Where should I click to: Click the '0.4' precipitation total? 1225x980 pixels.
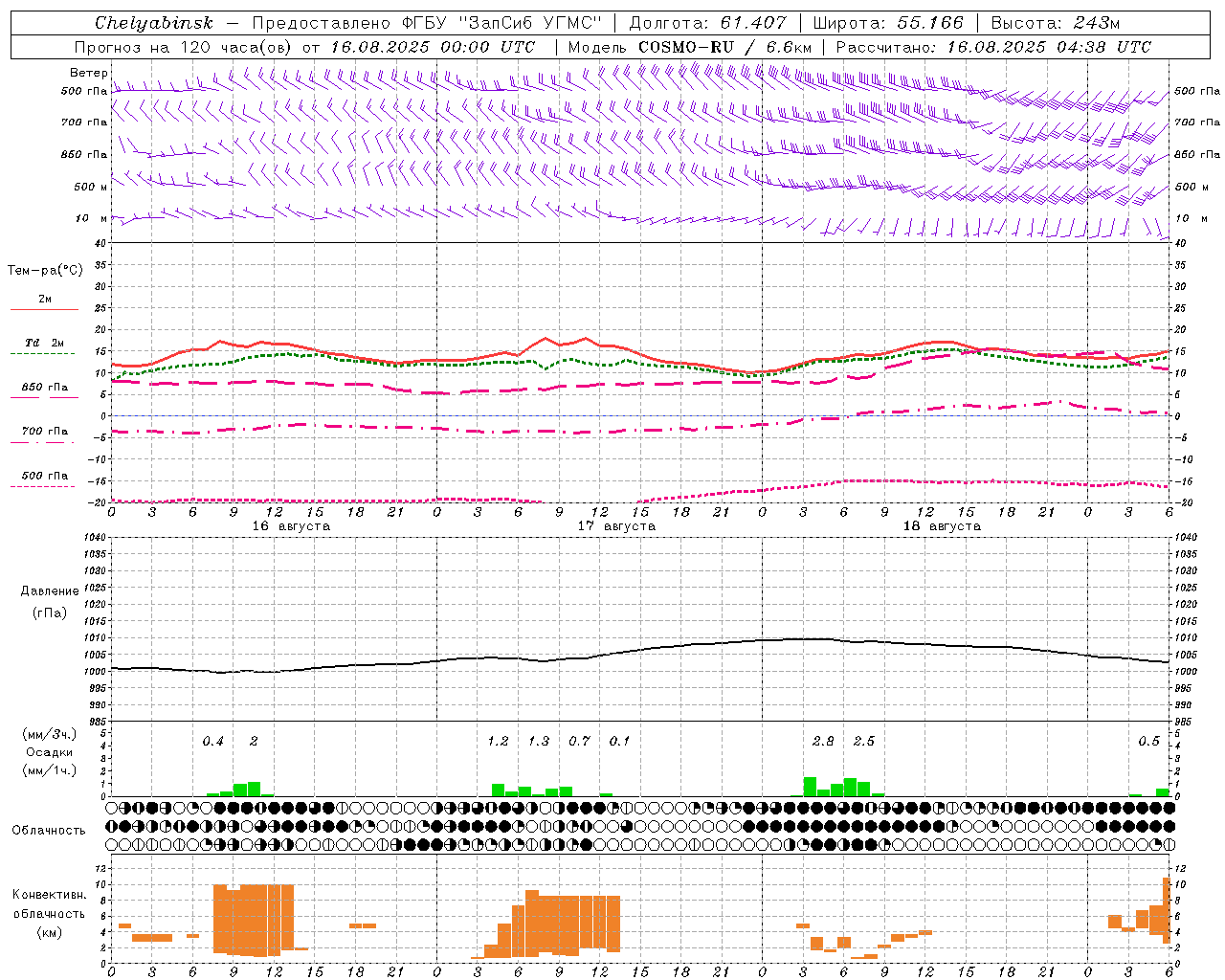212,742
